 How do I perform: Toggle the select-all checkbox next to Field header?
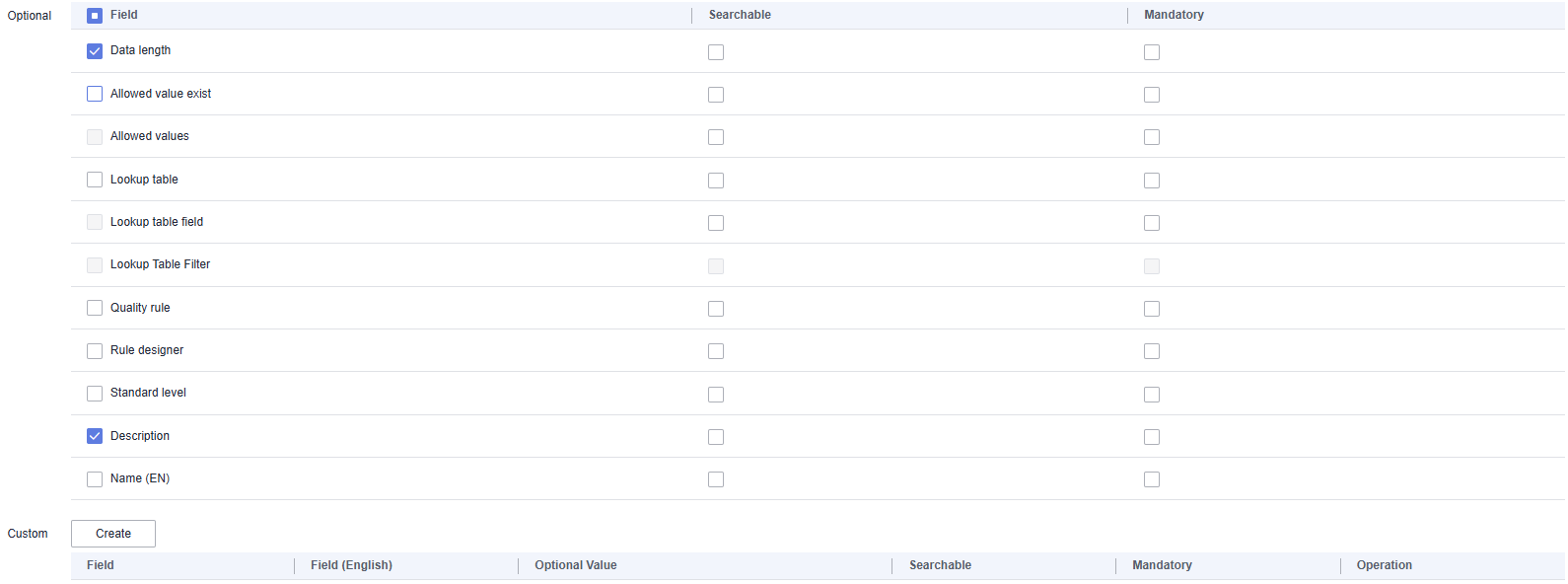(95, 16)
